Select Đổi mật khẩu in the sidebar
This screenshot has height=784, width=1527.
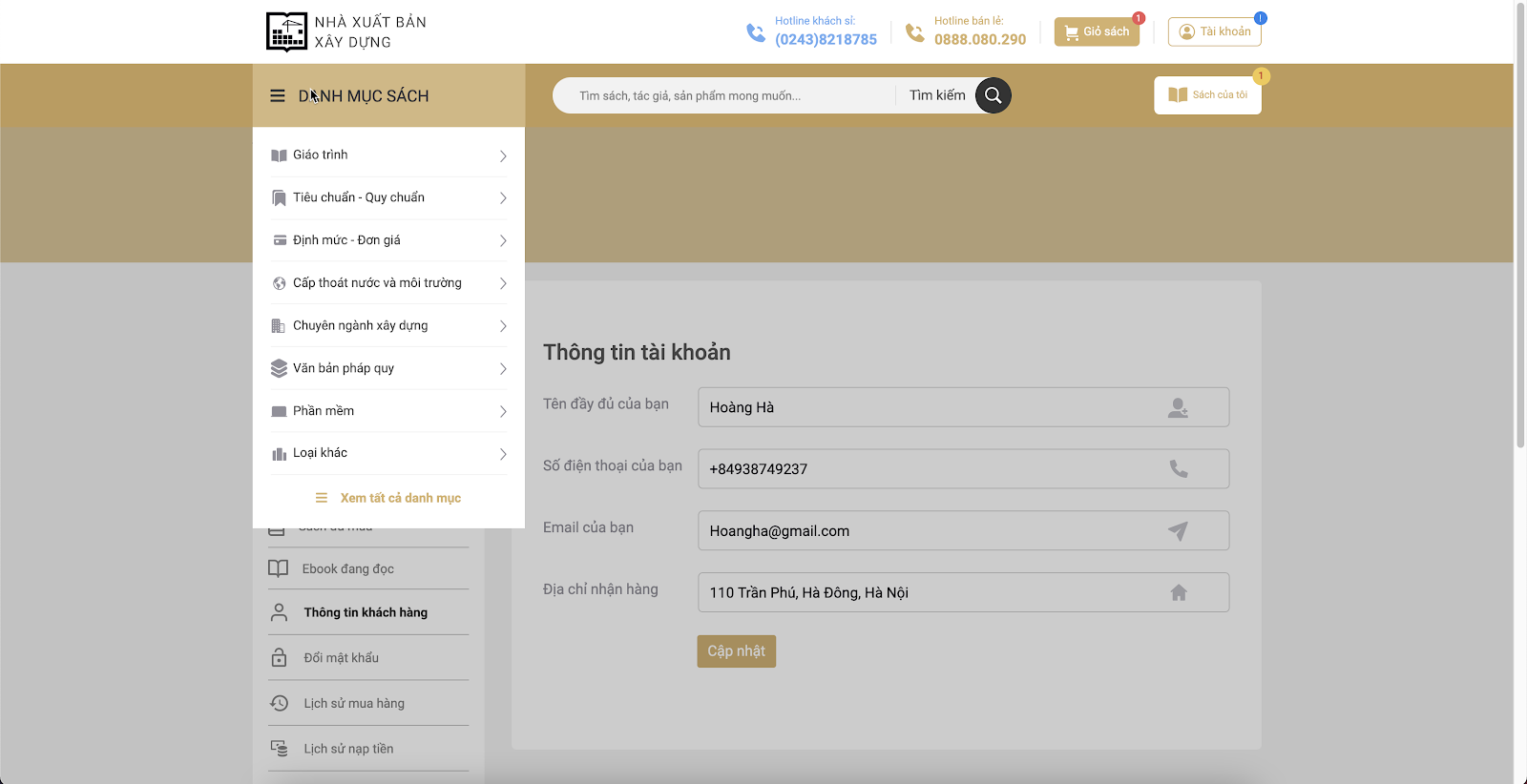coord(368,657)
